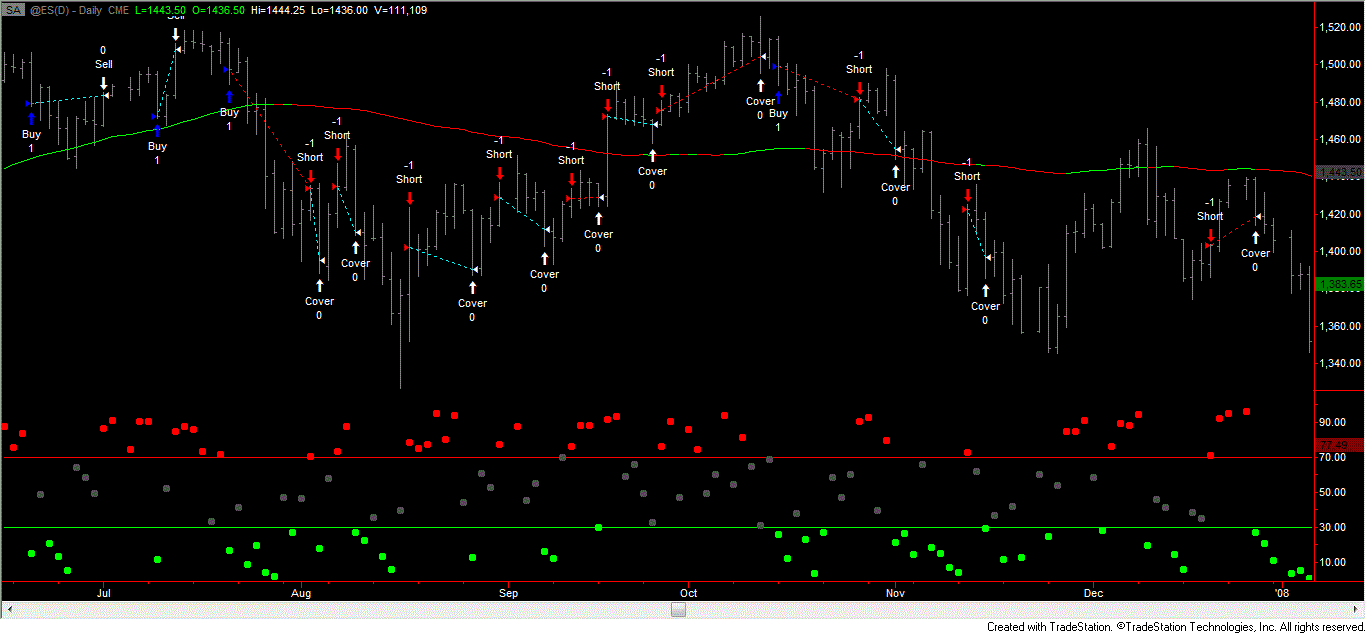Click the 1,340.00 price axis label
Screen dimensions: 1366x633
coord(1340,364)
